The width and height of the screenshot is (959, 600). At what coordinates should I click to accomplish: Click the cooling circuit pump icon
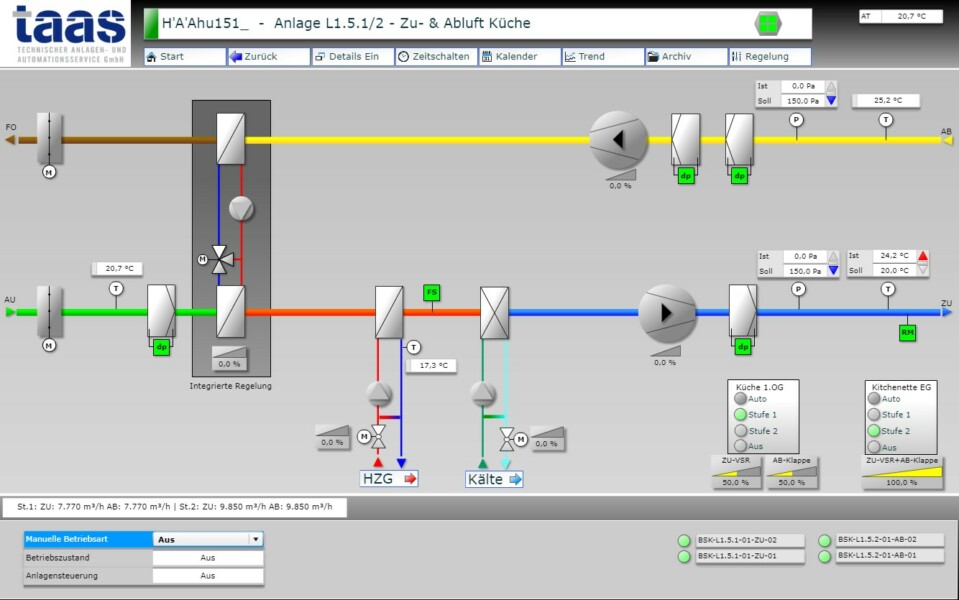pos(483,393)
